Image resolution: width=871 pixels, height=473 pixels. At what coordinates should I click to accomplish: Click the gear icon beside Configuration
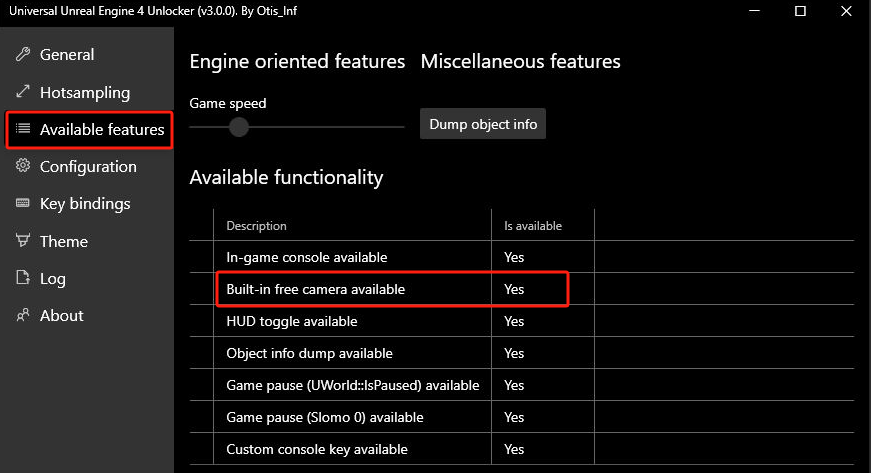pos(23,165)
